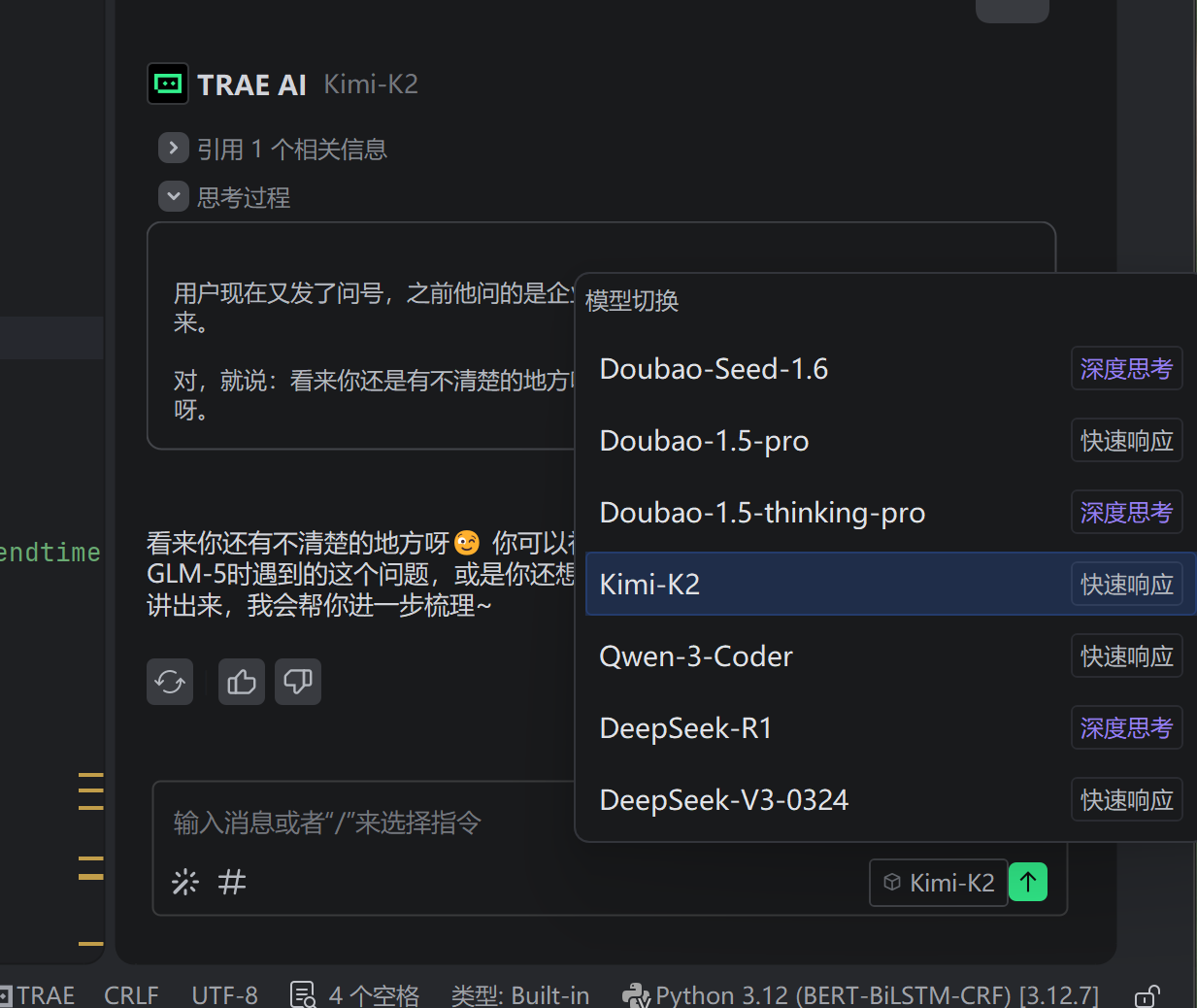Click the green send arrow button
The image size is (1197, 1008).
(1028, 882)
